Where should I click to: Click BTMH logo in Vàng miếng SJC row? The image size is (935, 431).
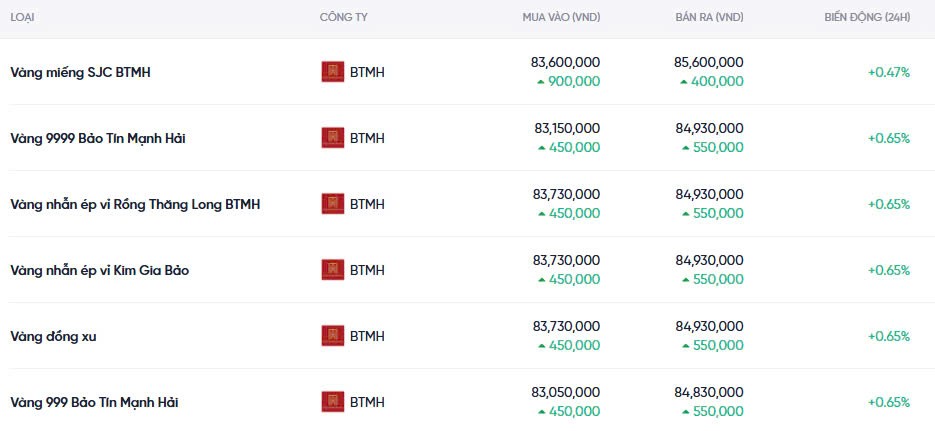pos(332,72)
